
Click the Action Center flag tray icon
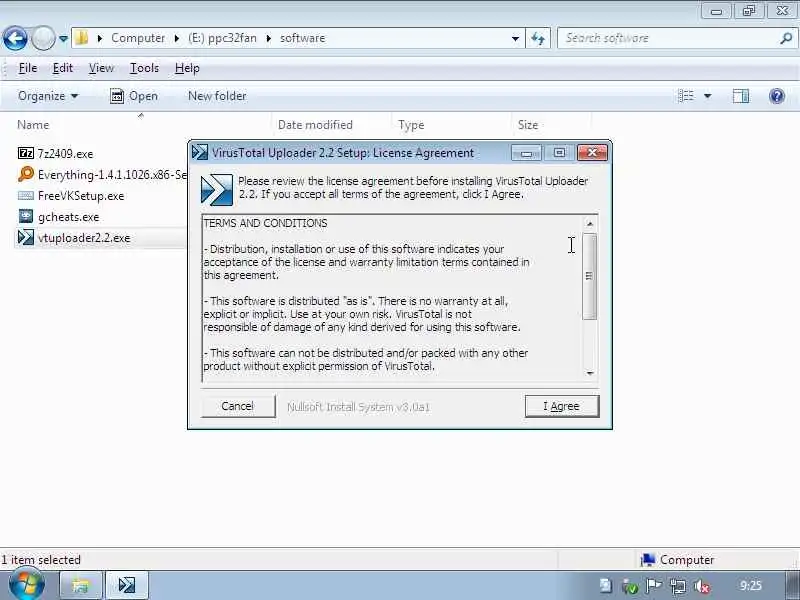point(654,586)
